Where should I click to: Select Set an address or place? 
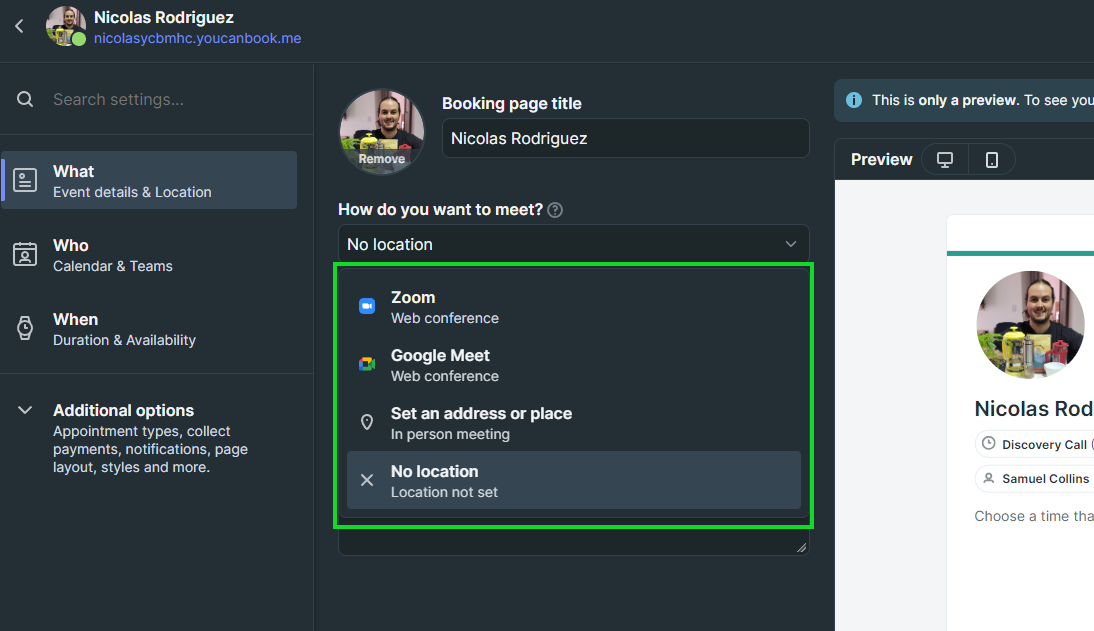[x=573, y=423]
